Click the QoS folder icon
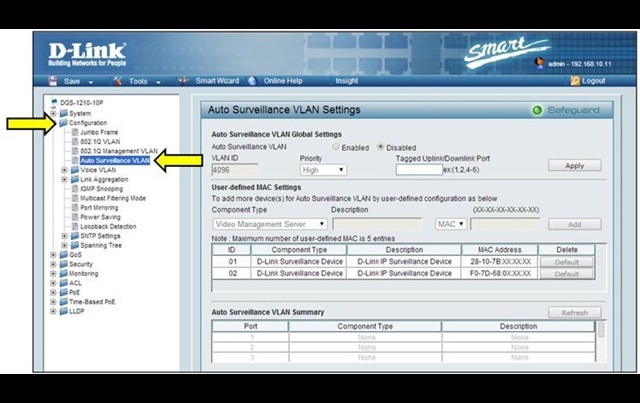The width and height of the screenshot is (640, 403). (x=64, y=254)
